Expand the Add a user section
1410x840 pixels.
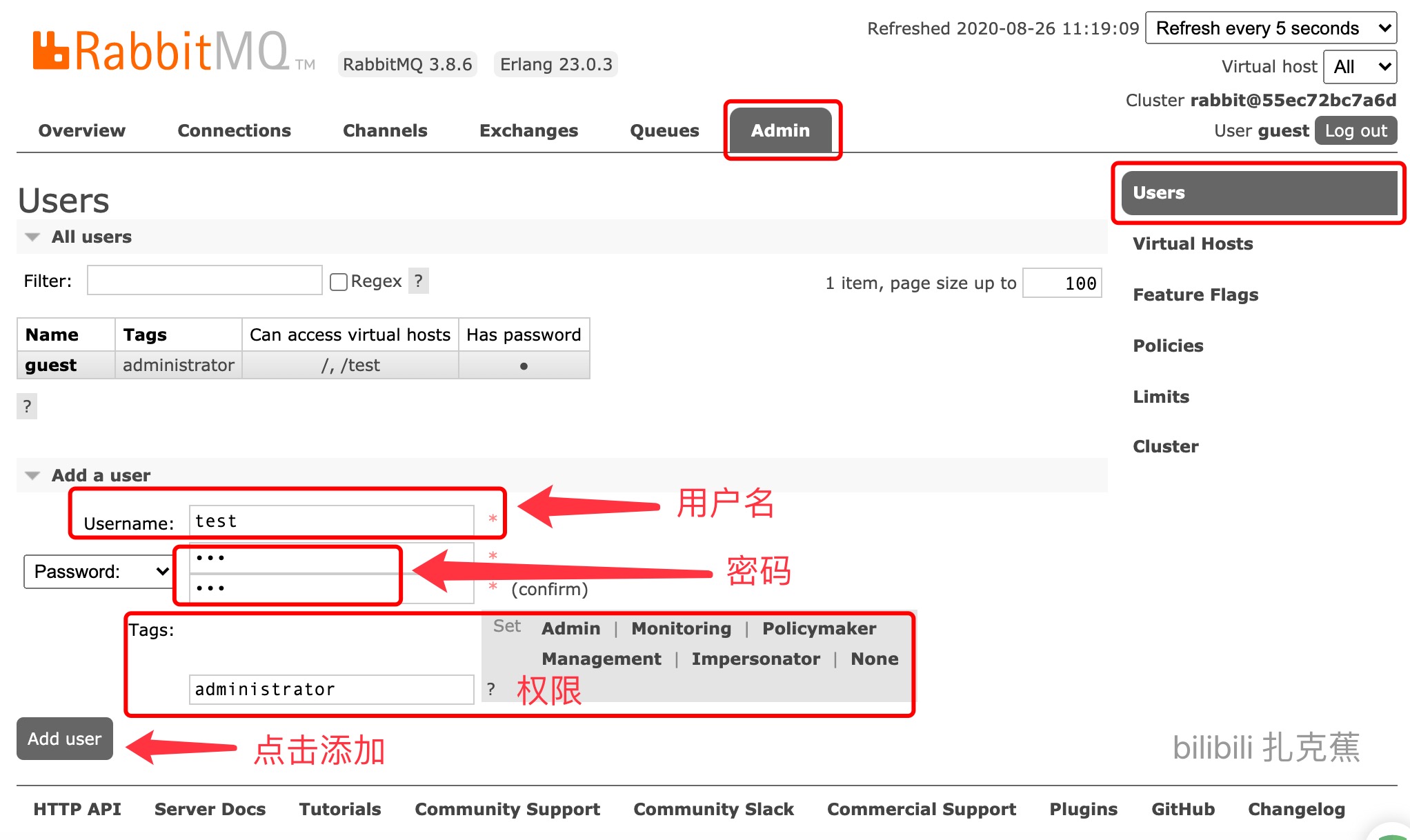click(35, 474)
